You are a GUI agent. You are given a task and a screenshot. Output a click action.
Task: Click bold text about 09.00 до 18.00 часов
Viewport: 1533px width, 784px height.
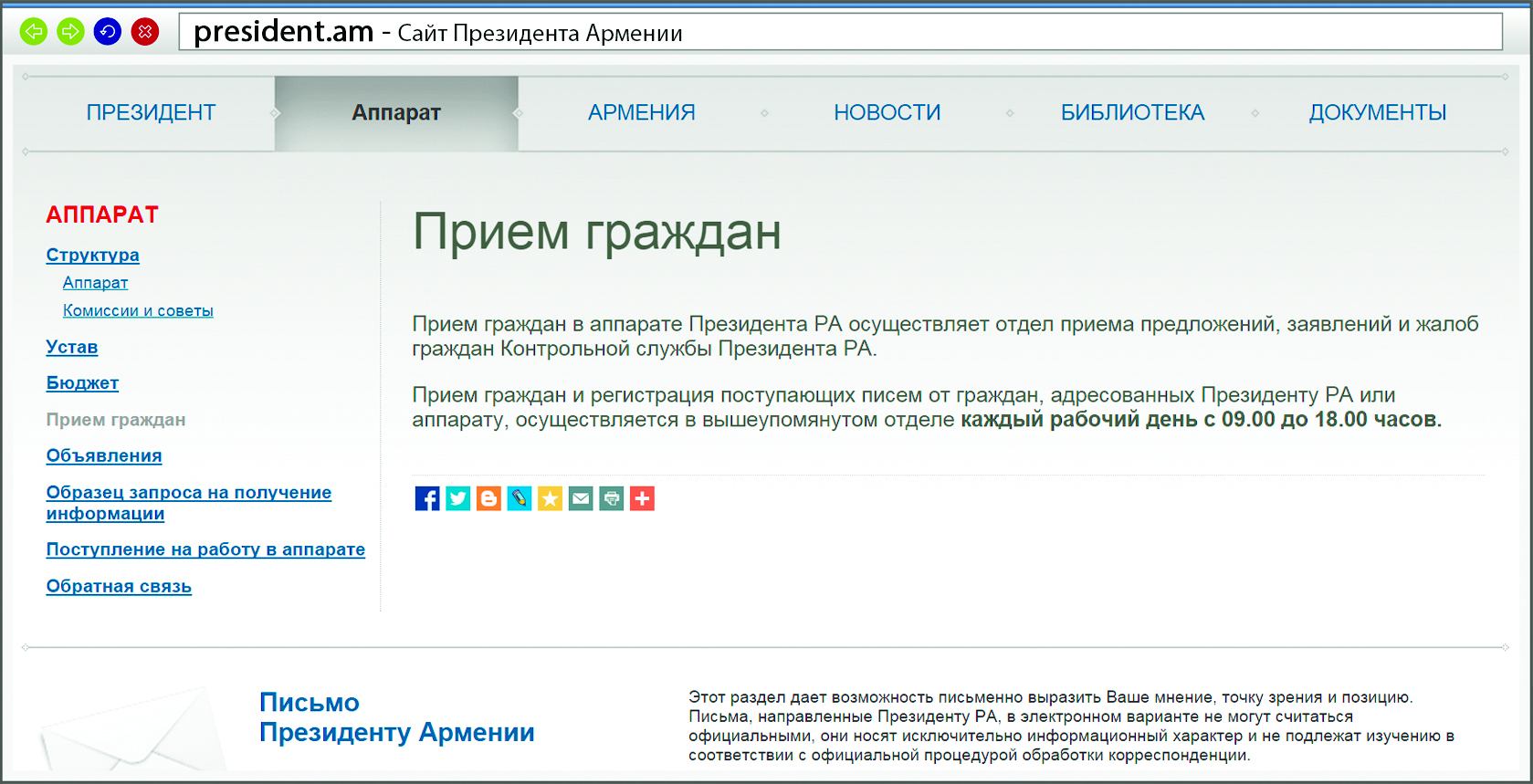pyautogui.click(x=1201, y=420)
